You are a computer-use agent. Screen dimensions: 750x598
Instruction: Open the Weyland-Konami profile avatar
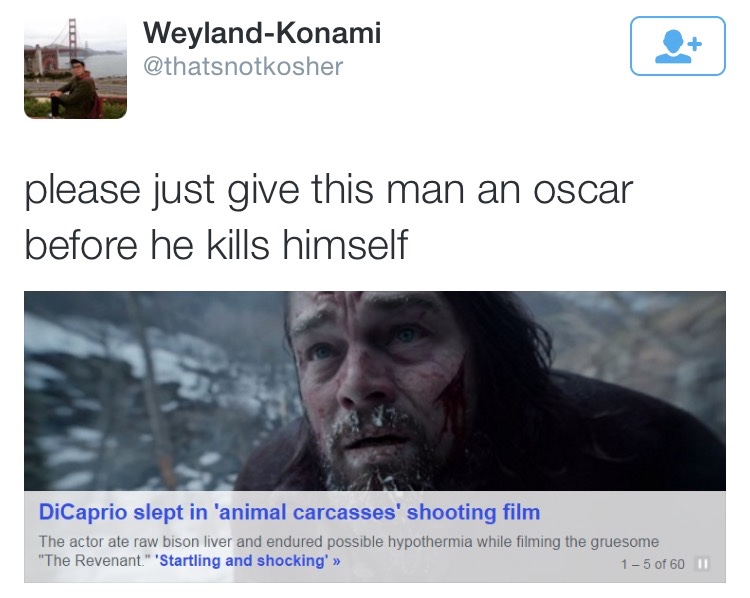[x=75, y=68]
